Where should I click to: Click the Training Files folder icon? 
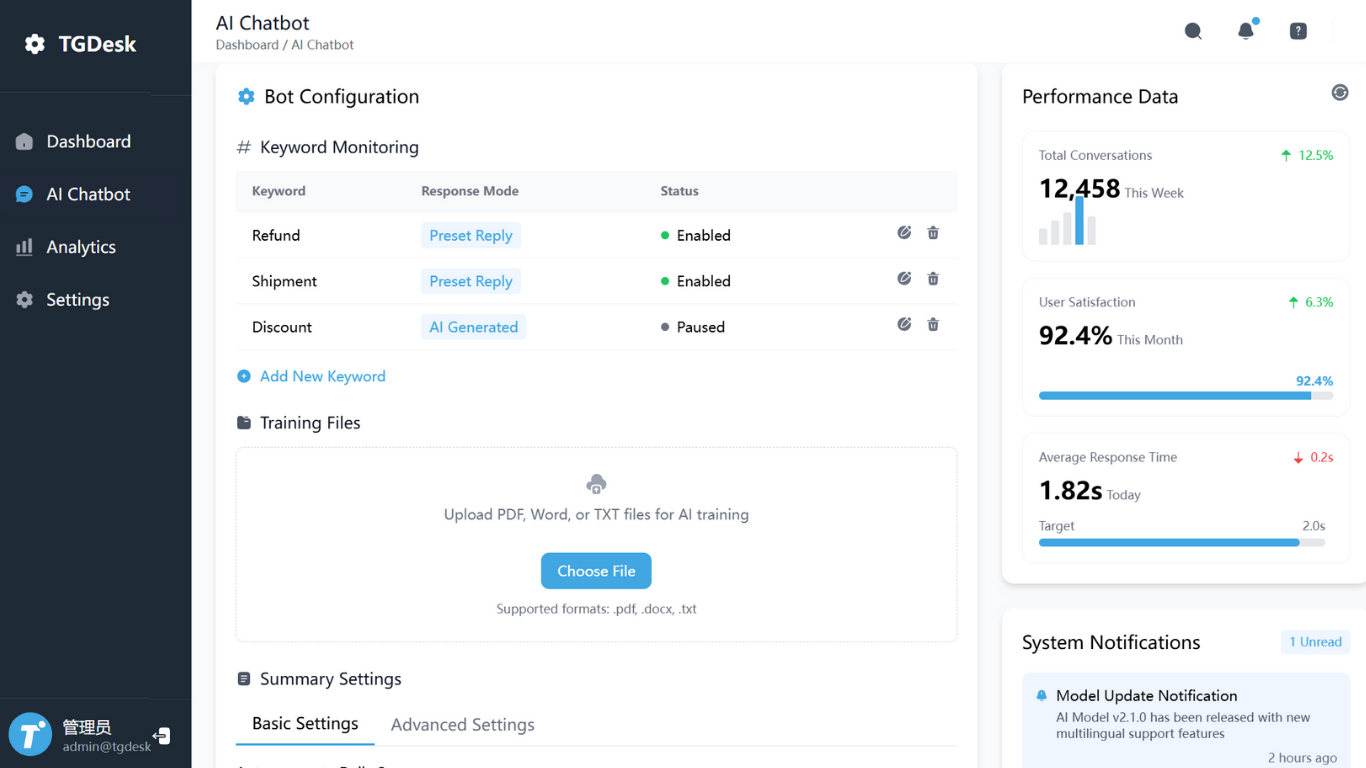(x=244, y=423)
